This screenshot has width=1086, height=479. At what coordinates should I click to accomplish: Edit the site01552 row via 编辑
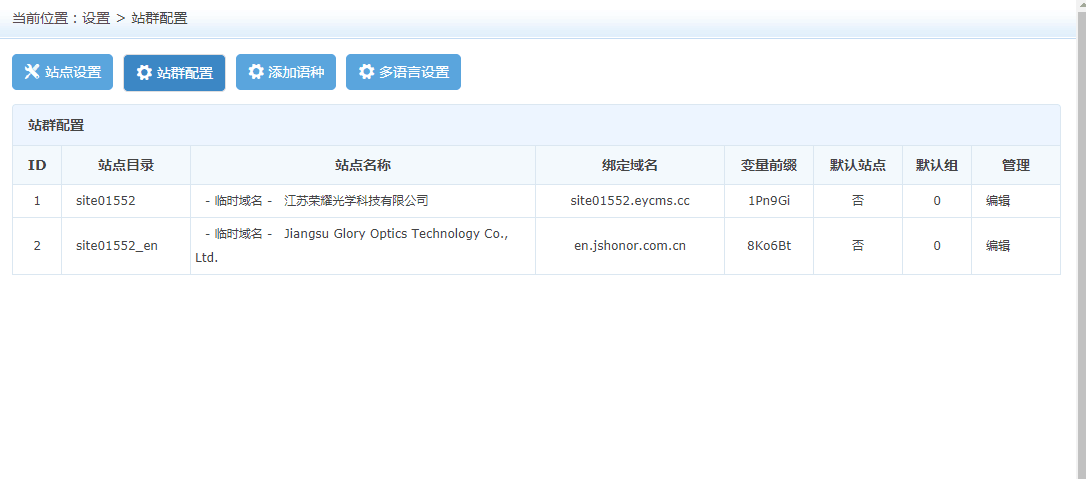click(x=998, y=200)
